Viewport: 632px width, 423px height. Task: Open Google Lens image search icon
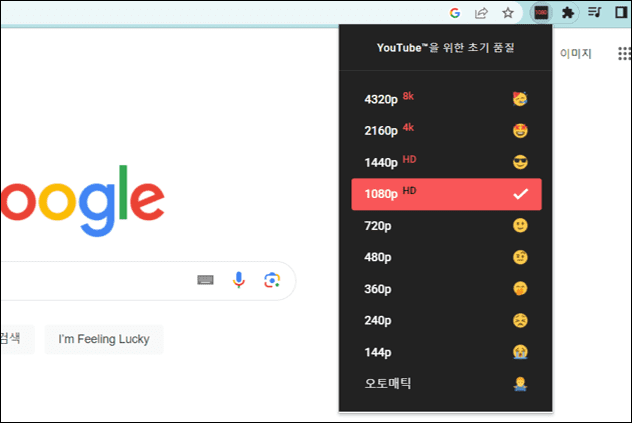pos(272,280)
